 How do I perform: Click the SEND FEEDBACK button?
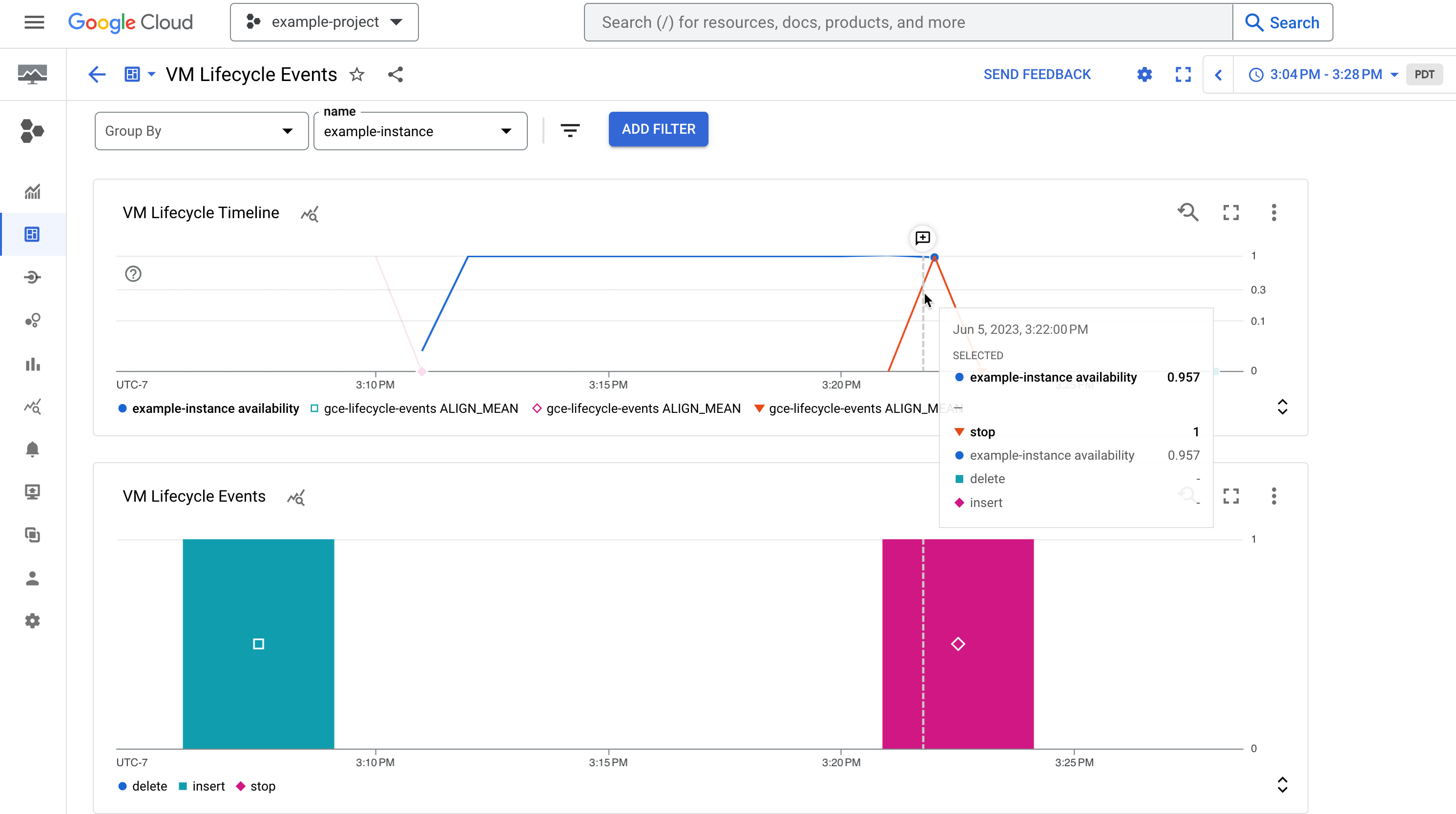coord(1037,74)
